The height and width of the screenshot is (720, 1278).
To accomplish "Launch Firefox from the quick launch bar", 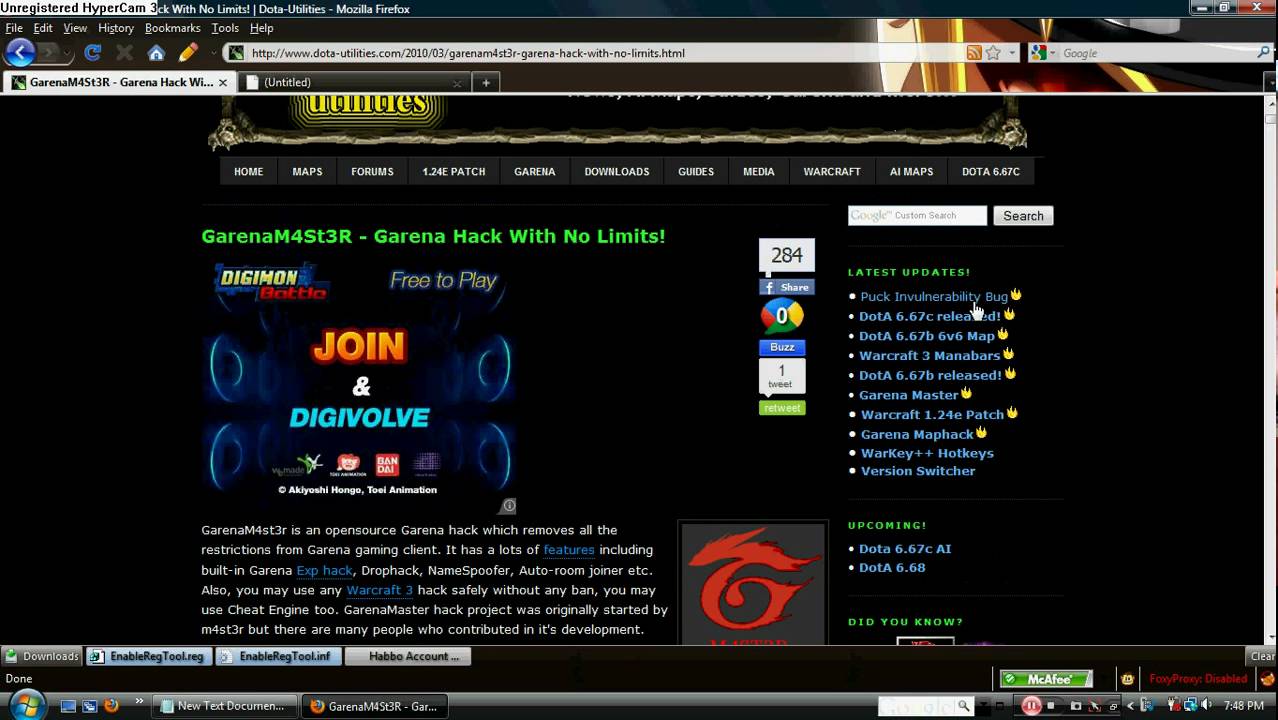I will point(111,705).
